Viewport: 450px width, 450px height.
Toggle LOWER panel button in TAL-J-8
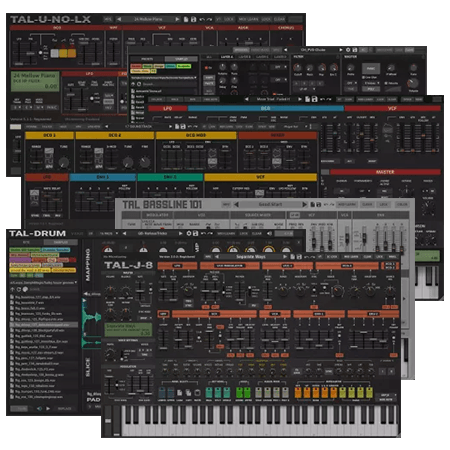click(x=162, y=392)
